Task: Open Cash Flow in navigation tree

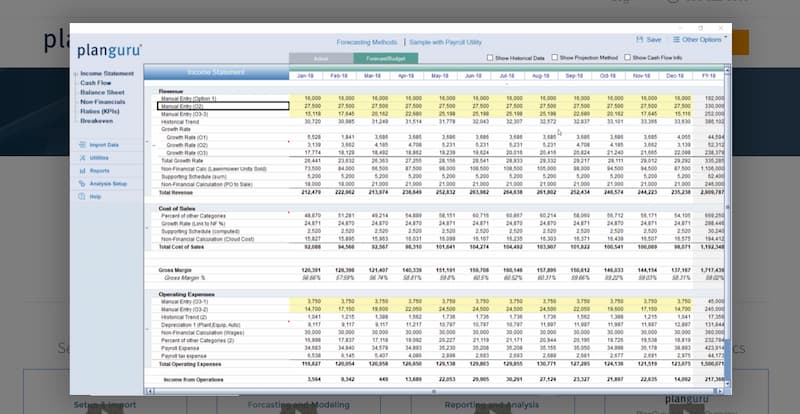Action: (x=95, y=83)
